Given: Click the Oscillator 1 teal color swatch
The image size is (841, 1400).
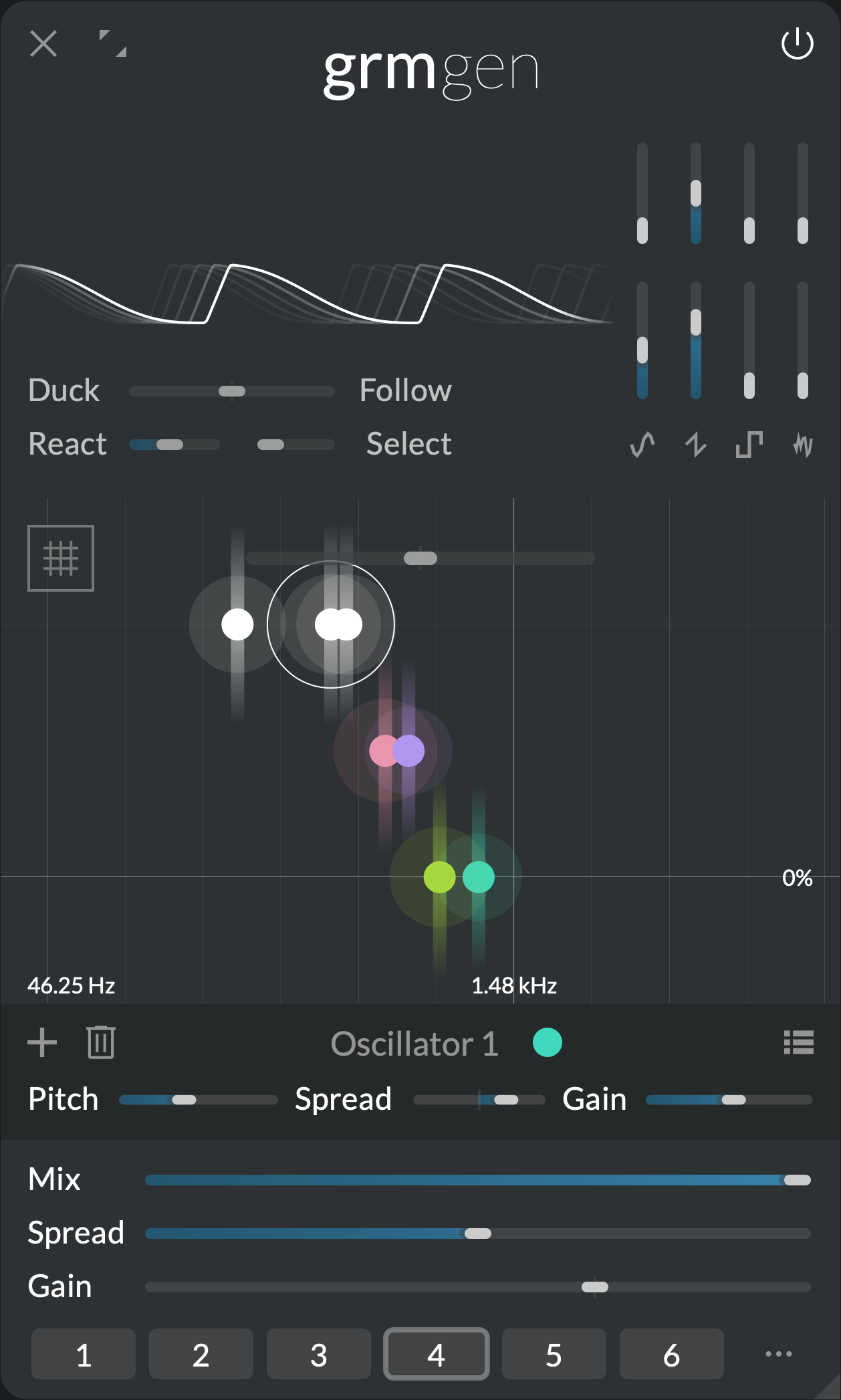Looking at the screenshot, I should [548, 1042].
